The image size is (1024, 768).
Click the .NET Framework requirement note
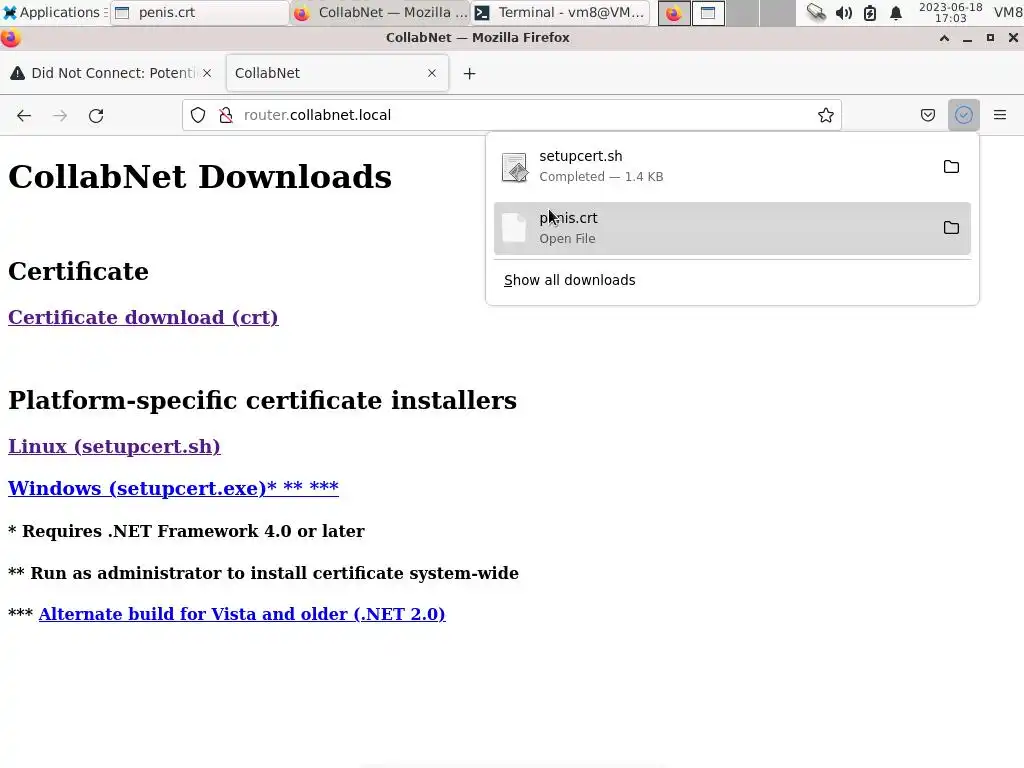[186, 531]
